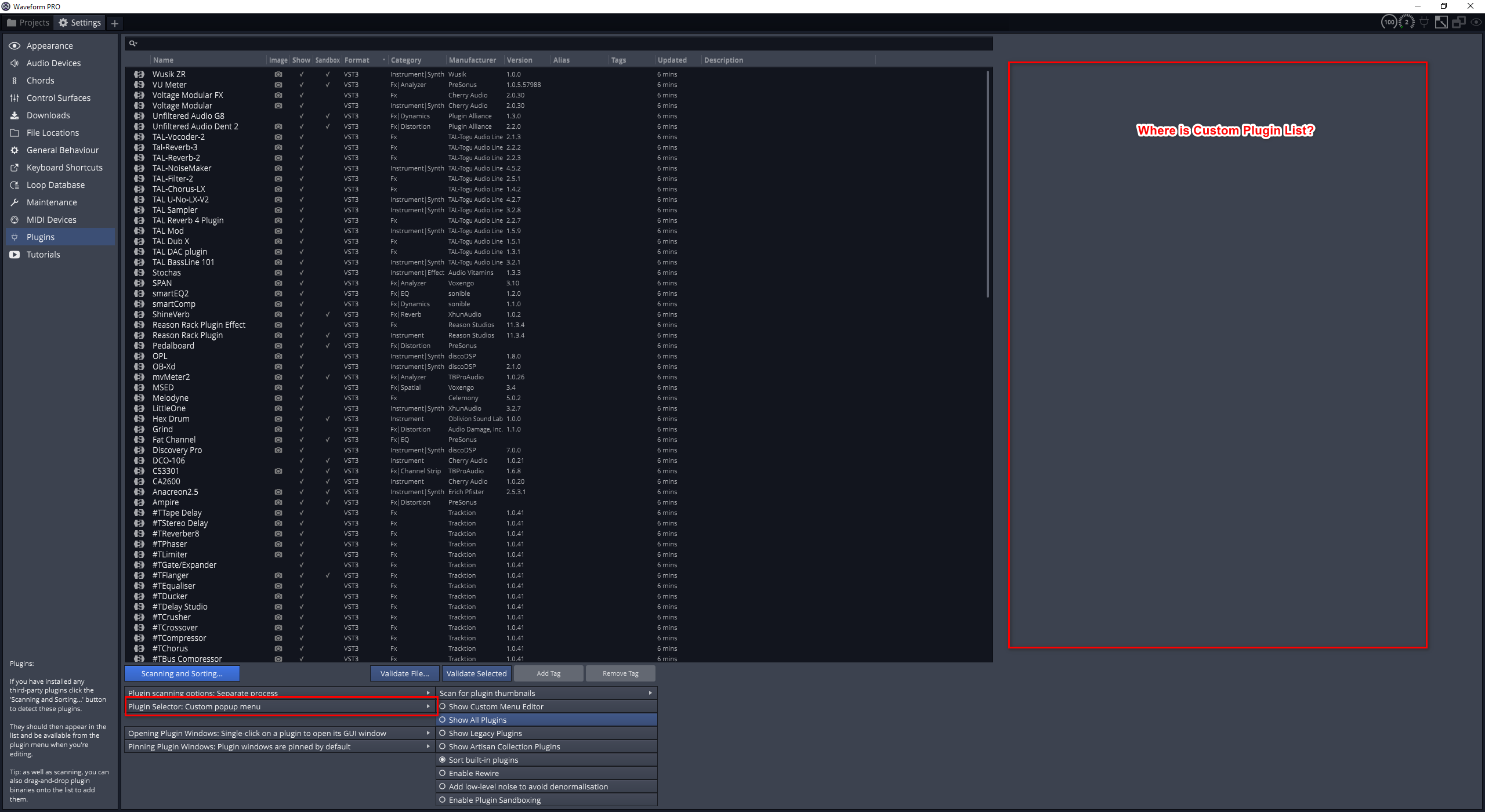The width and height of the screenshot is (1485, 812).
Task: Click the plugin list vertical scrollbar
Action: [988, 184]
